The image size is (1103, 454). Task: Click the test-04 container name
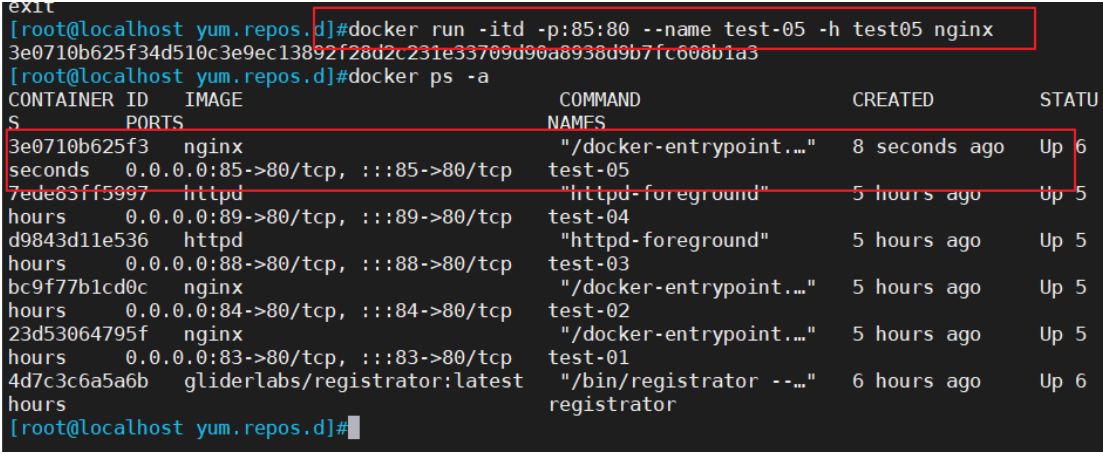pyautogui.click(x=589, y=217)
